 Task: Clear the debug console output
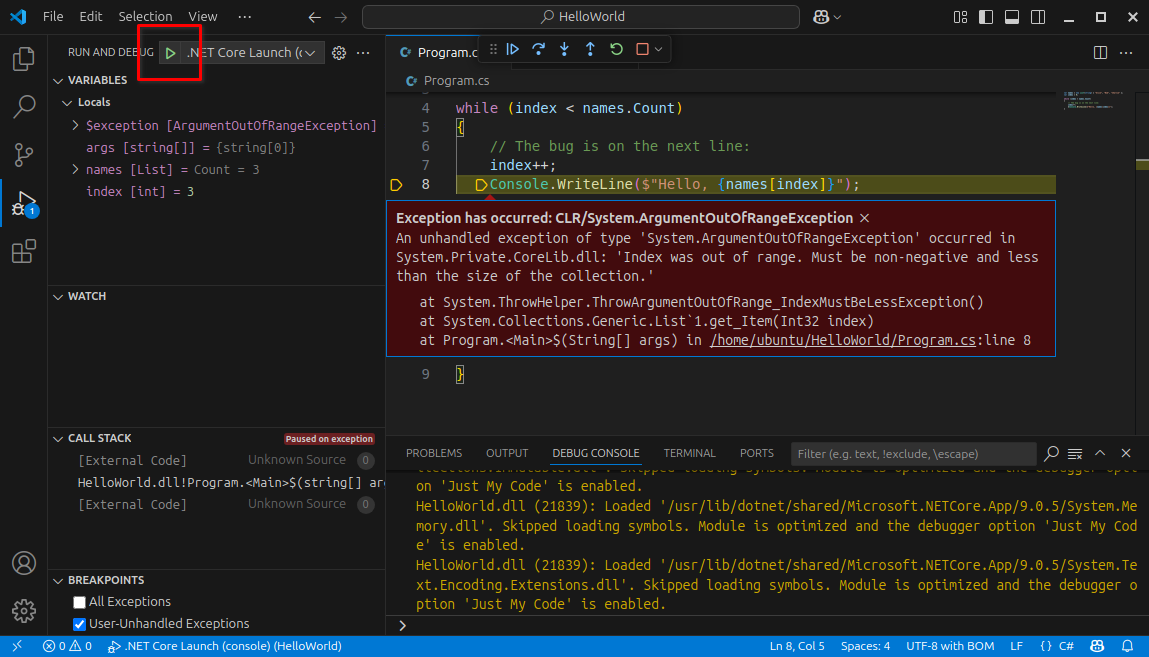click(x=1075, y=453)
